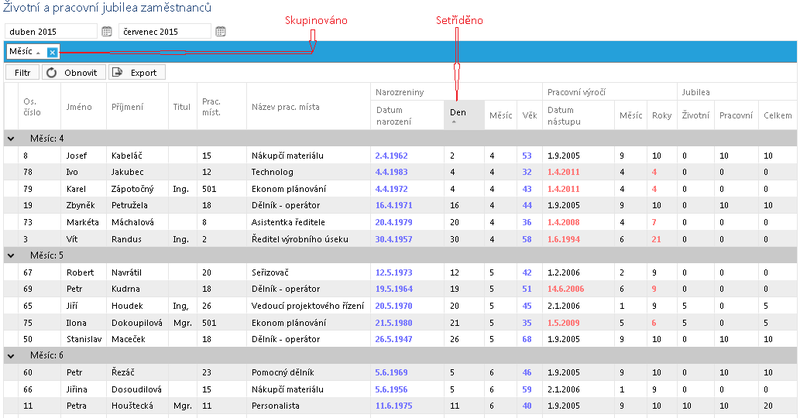Viewport: 800px width, 418px height.
Task: Sort by Celkem column header
Action: pos(778,115)
